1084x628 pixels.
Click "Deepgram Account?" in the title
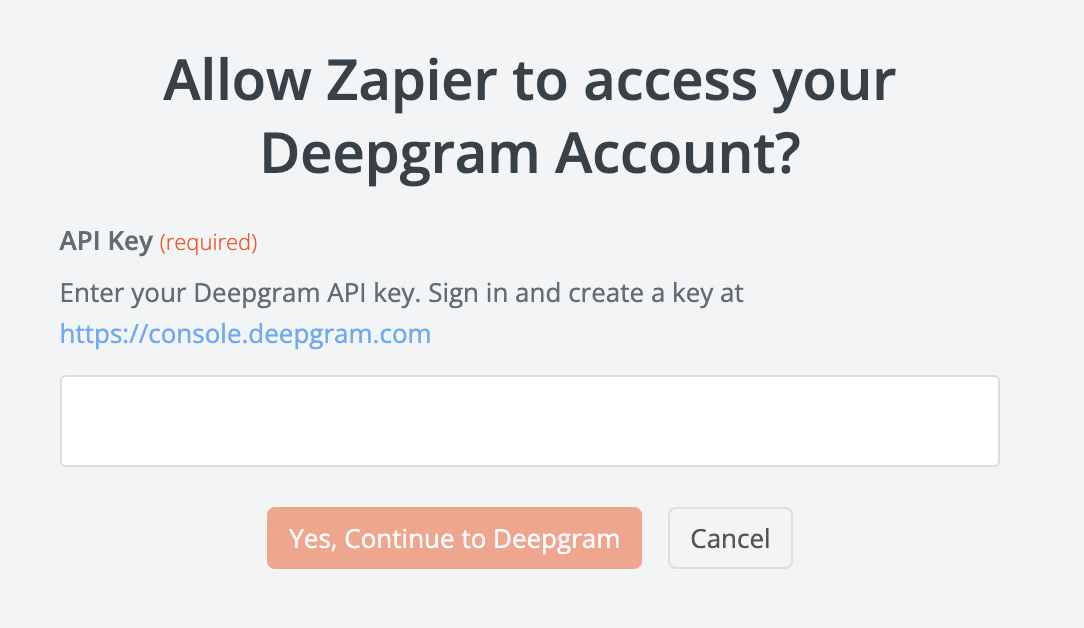pos(529,154)
